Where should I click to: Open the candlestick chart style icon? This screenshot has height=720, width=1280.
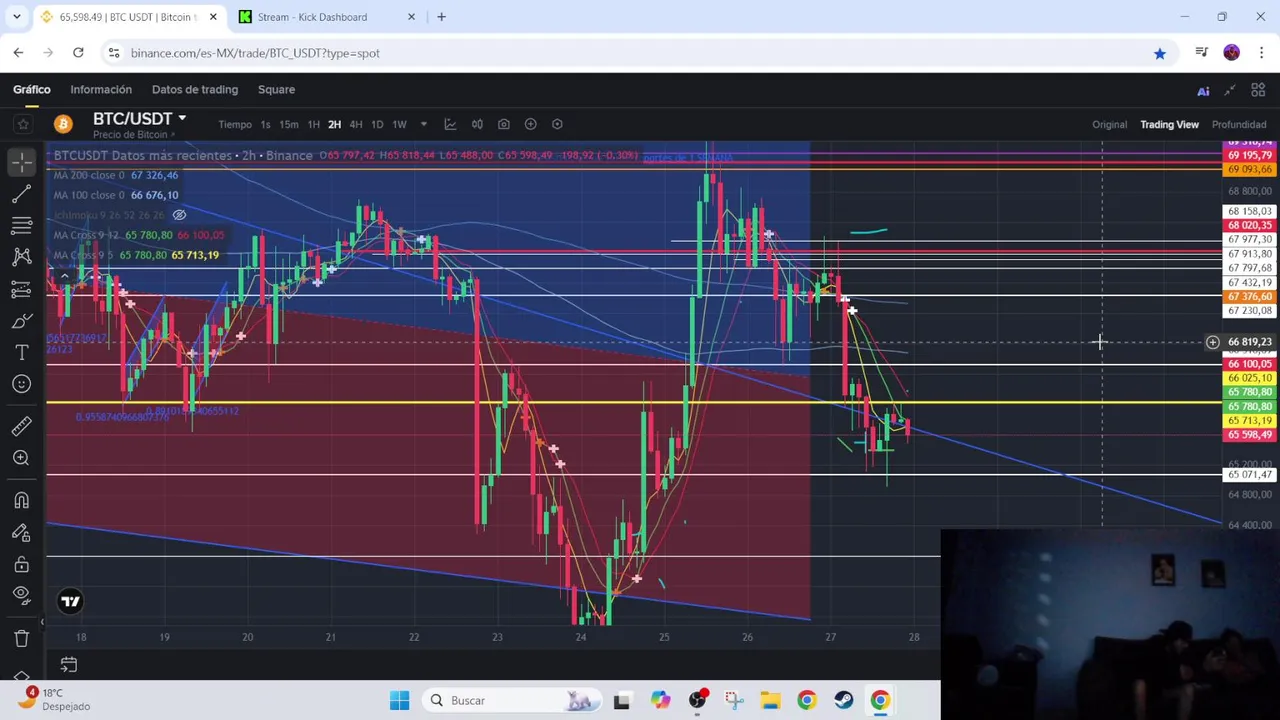(477, 124)
